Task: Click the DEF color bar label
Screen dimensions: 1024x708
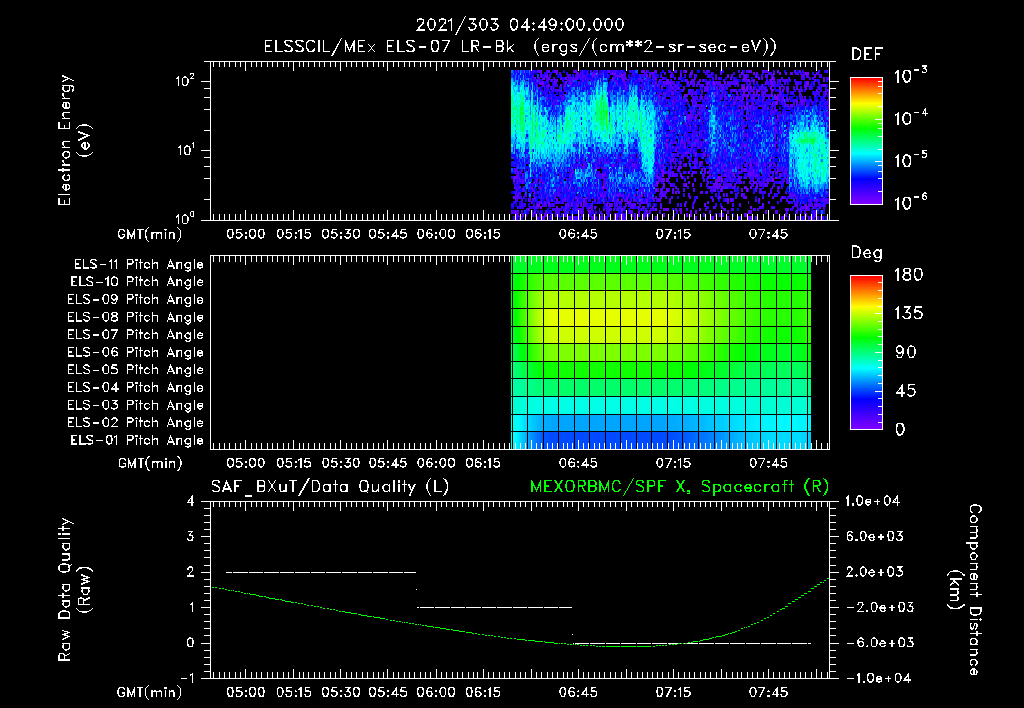Action: [867, 54]
